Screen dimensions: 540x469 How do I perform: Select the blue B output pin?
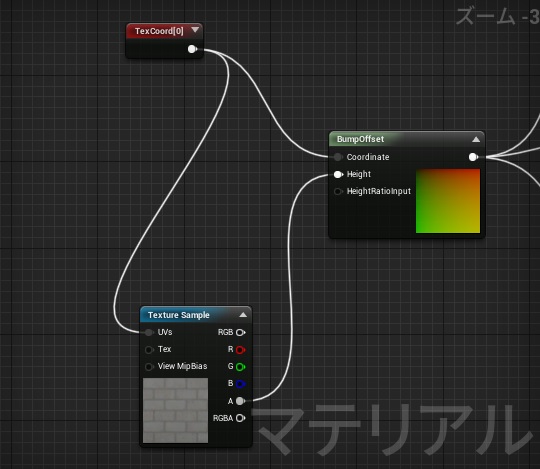point(240,384)
